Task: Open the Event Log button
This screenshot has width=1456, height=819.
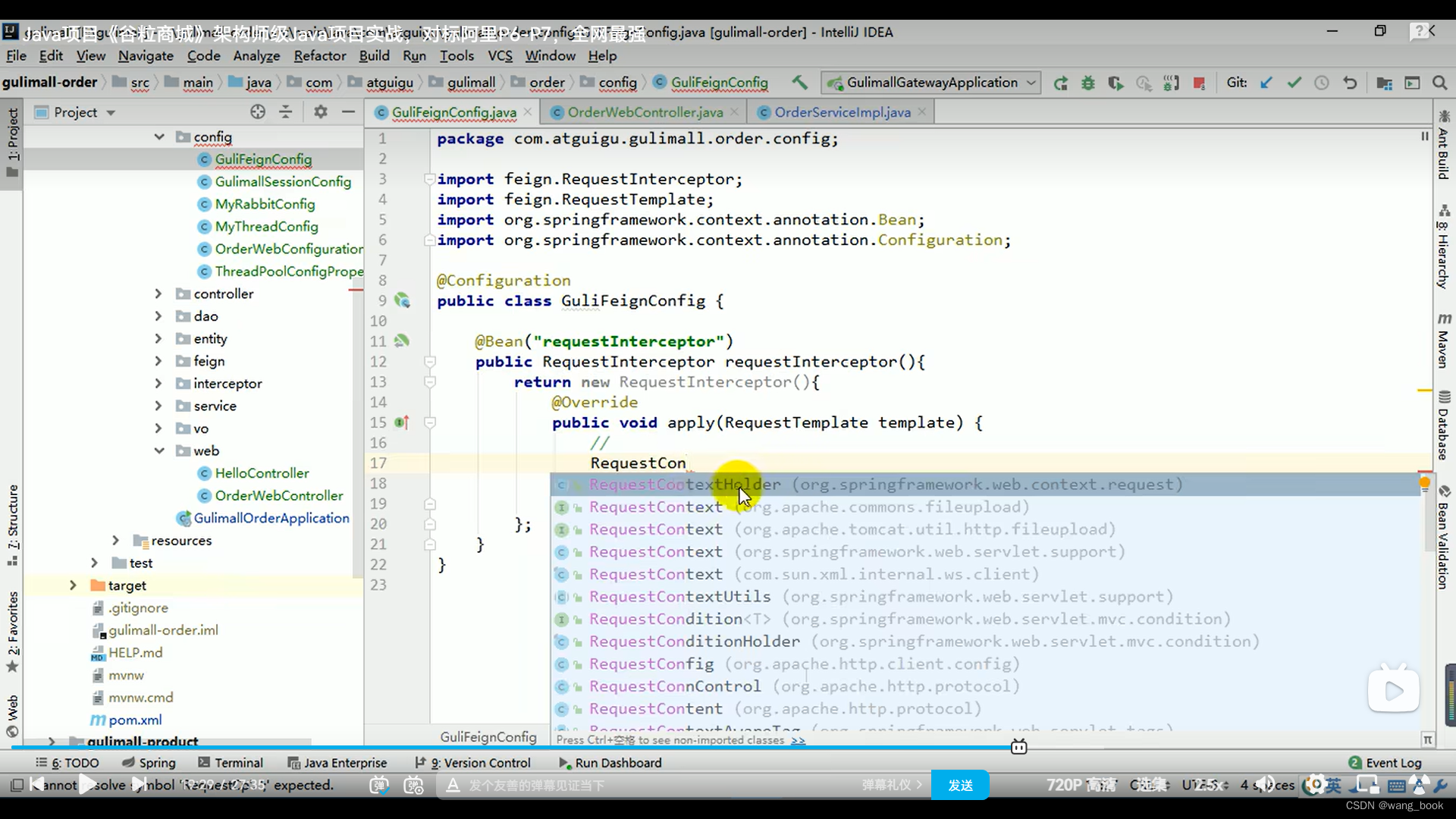Action: point(1385,763)
